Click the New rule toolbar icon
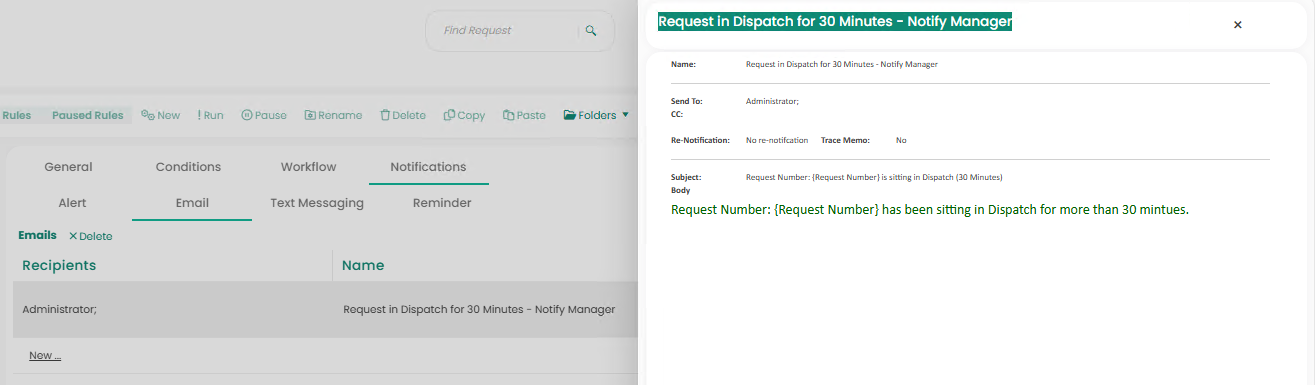This screenshot has height=385, width=1315. 148,115
